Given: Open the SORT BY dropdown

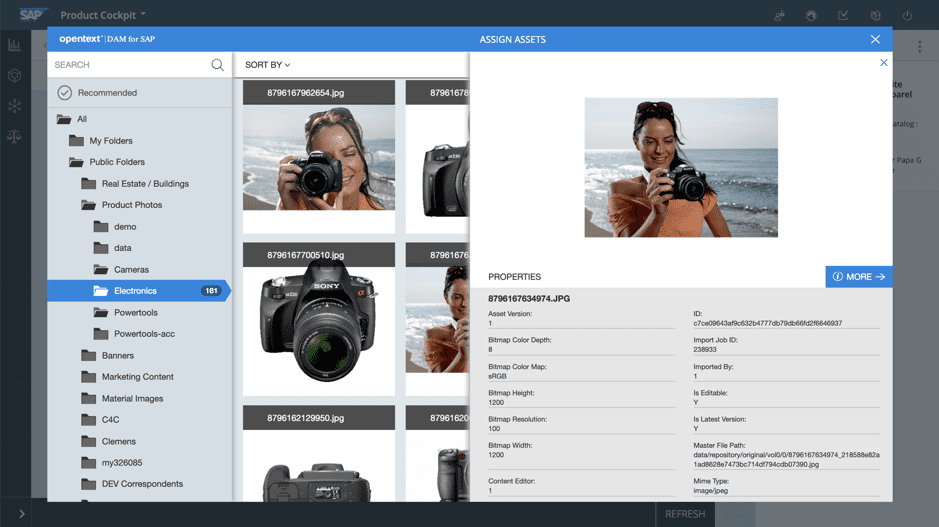Looking at the screenshot, I should [268, 65].
